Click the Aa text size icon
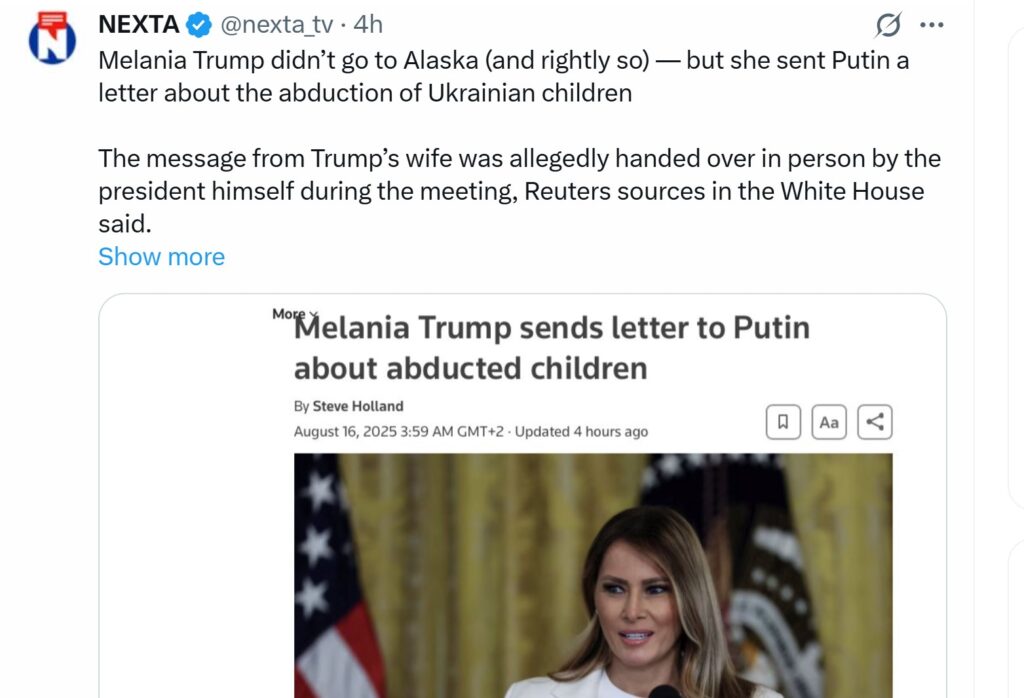This screenshot has height=698, width=1024. tap(829, 422)
